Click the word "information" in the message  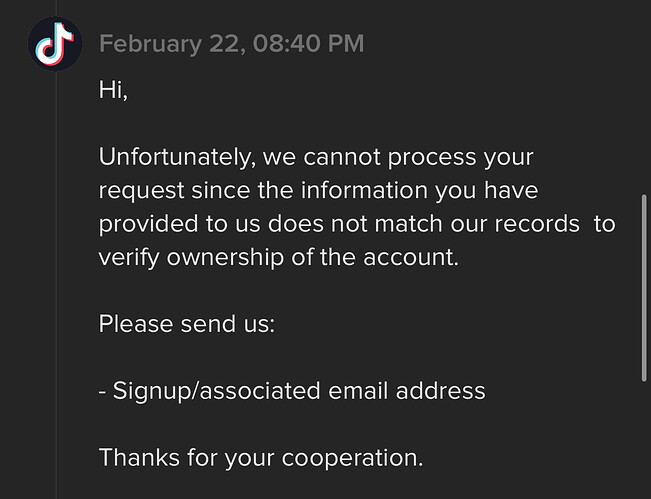[364, 191]
